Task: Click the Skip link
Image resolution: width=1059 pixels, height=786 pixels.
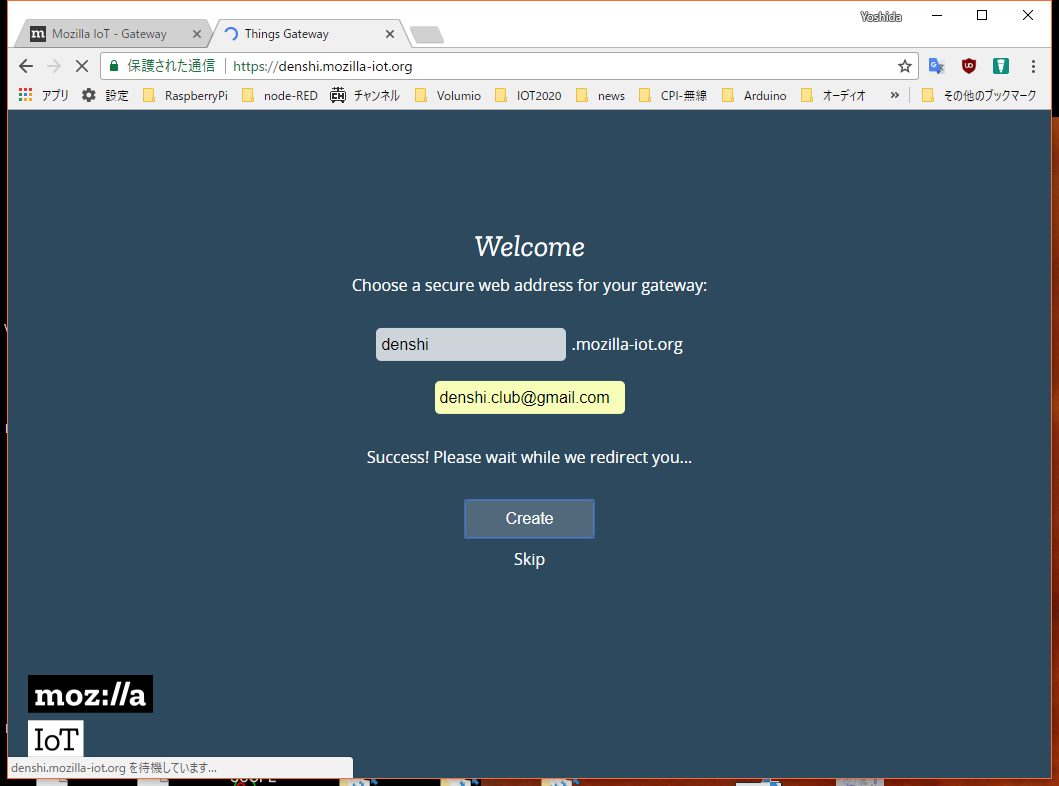Action: 529,559
